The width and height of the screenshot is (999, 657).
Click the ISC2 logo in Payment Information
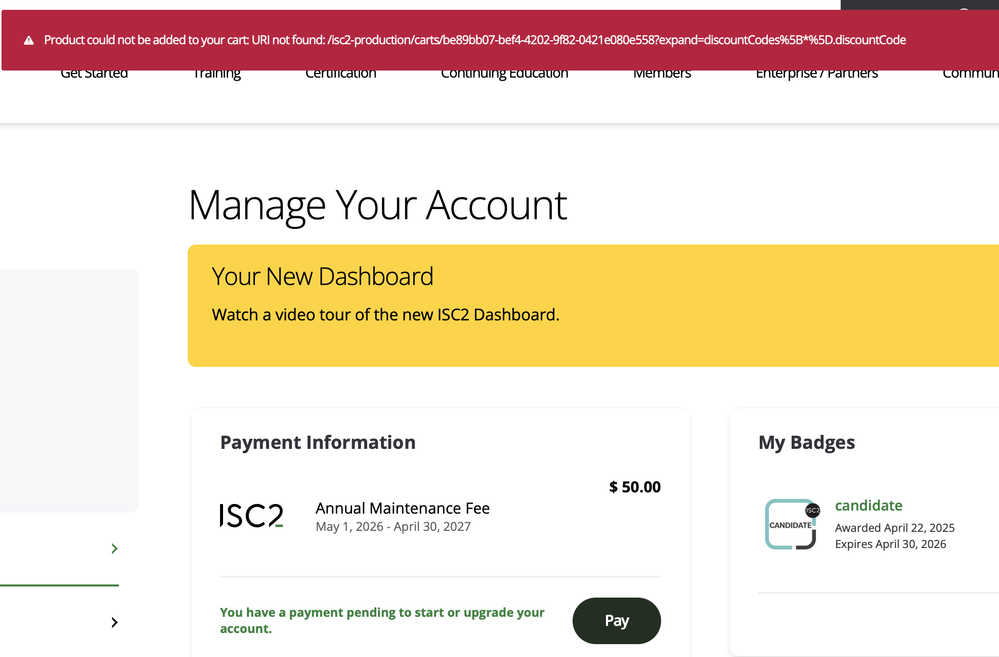[x=251, y=516]
